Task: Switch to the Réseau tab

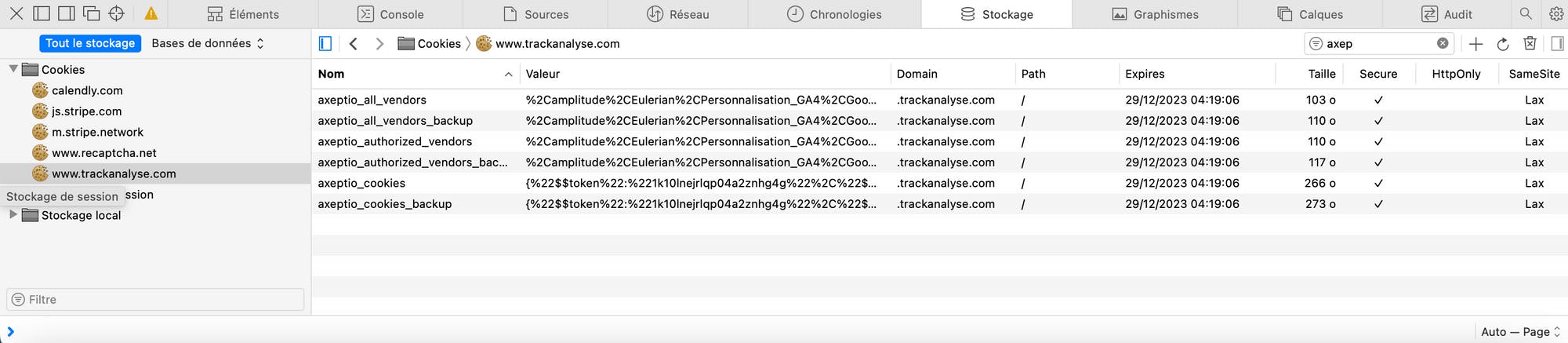Action: (677, 14)
